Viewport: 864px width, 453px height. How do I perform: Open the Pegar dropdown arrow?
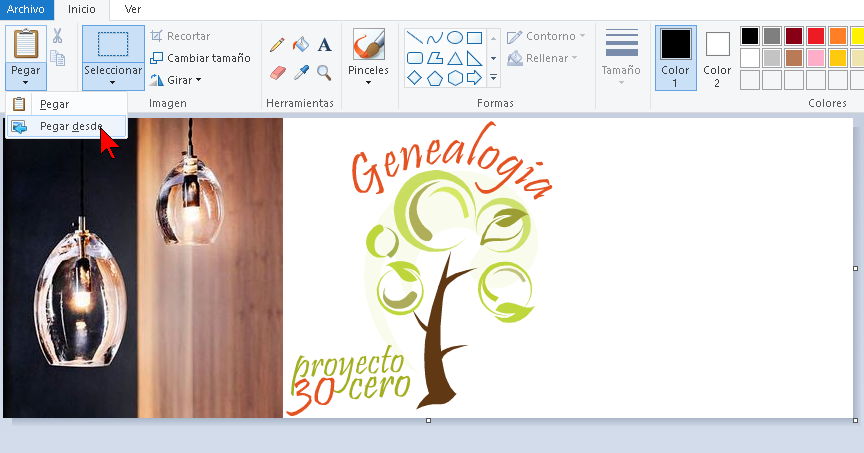click(25, 83)
